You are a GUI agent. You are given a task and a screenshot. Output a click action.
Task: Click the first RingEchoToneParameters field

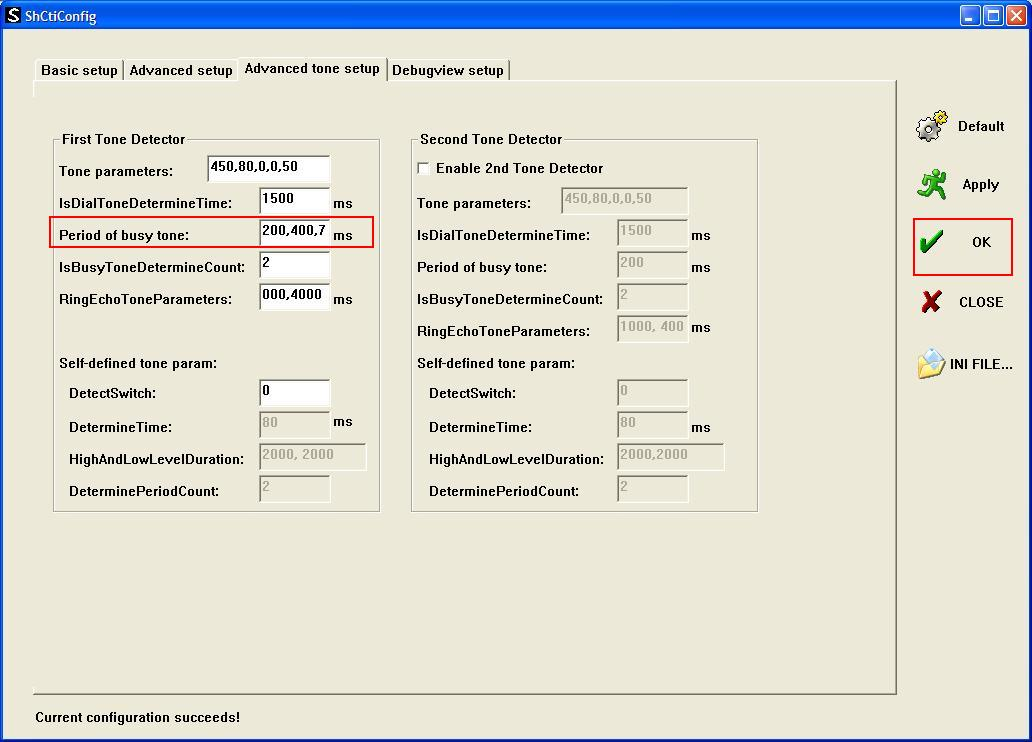click(x=294, y=296)
